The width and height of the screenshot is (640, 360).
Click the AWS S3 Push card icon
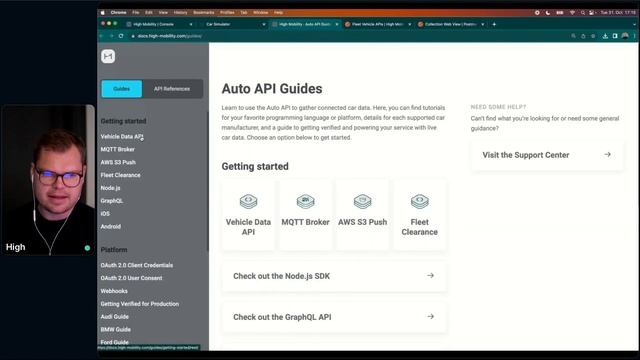(x=362, y=201)
